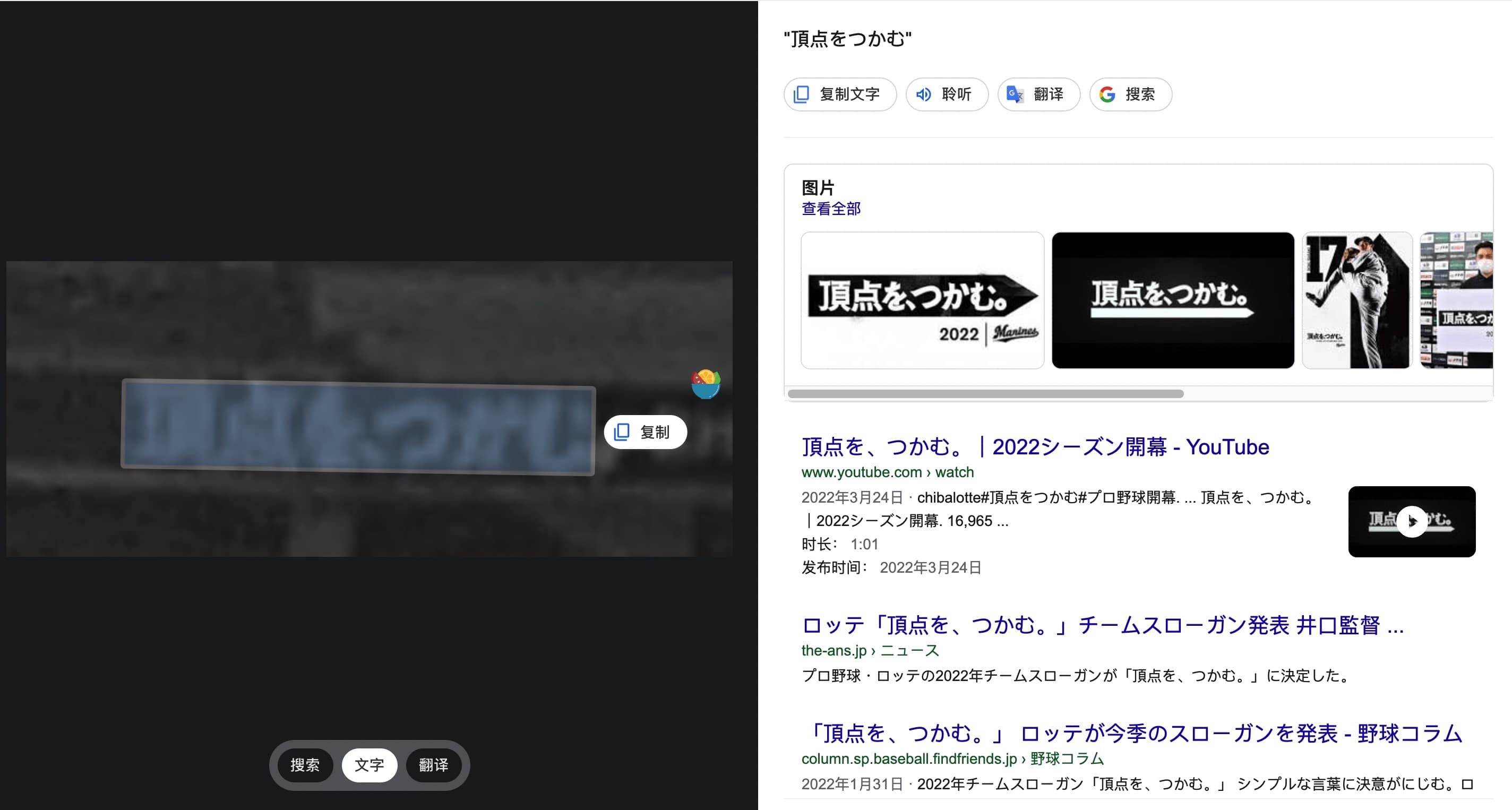
Task: Click the black background slogan thumbnail
Action: 1172,300
